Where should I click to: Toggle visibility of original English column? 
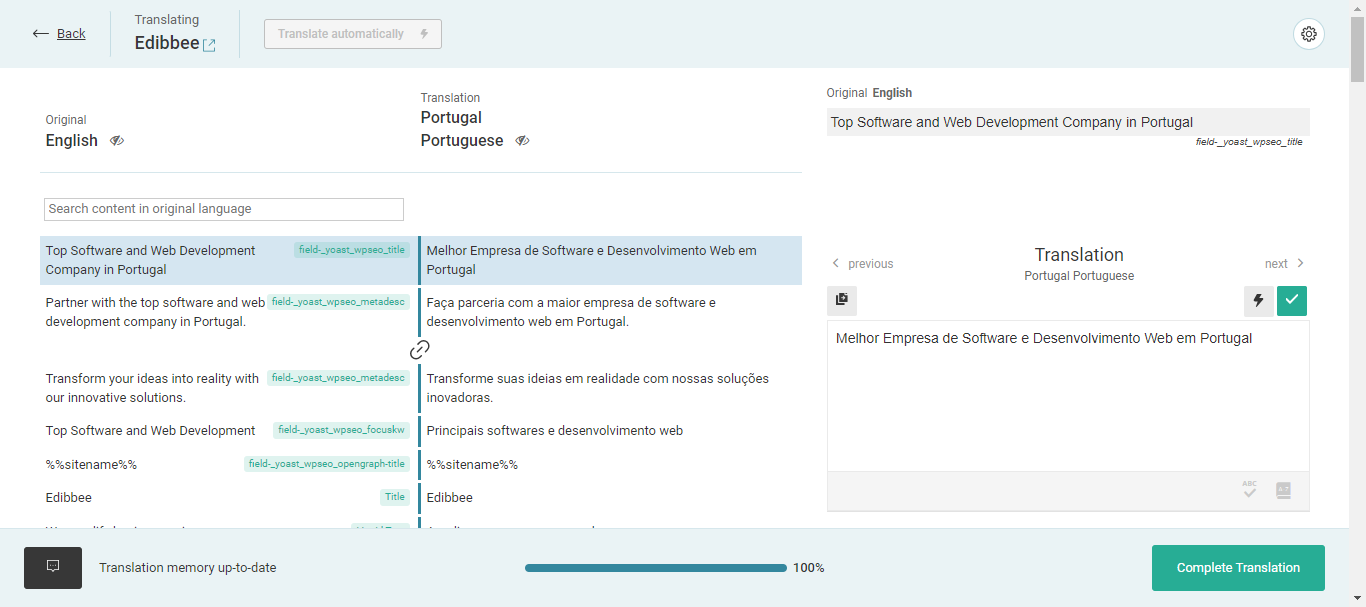pyautogui.click(x=117, y=141)
